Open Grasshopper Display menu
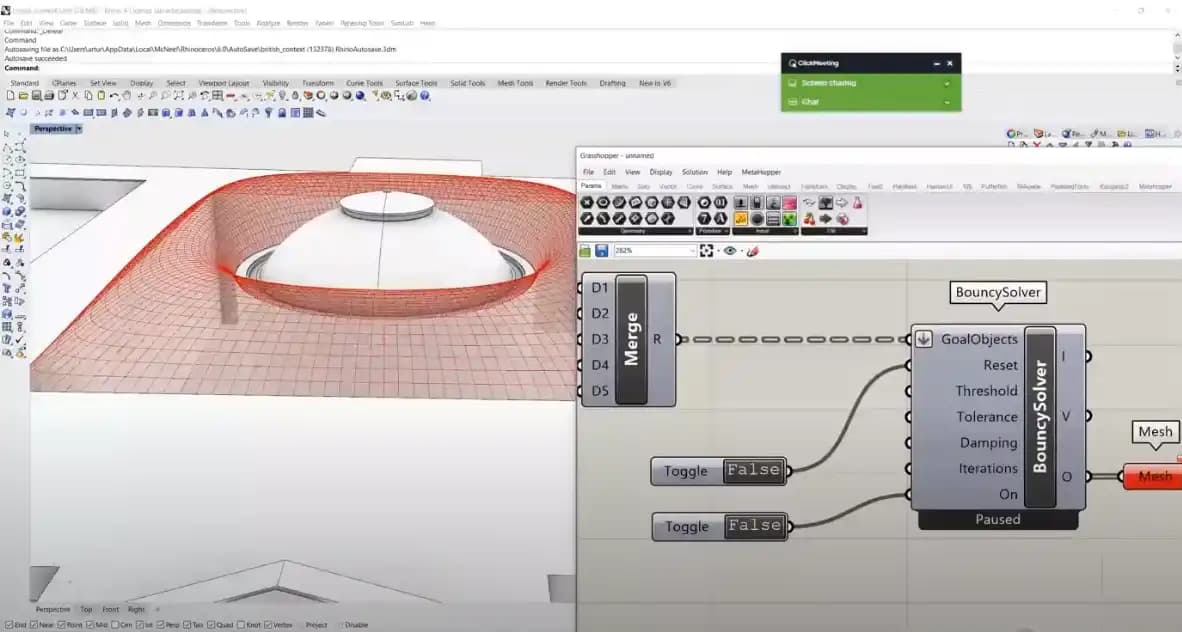The height and width of the screenshot is (632, 1182). pyautogui.click(x=660, y=172)
